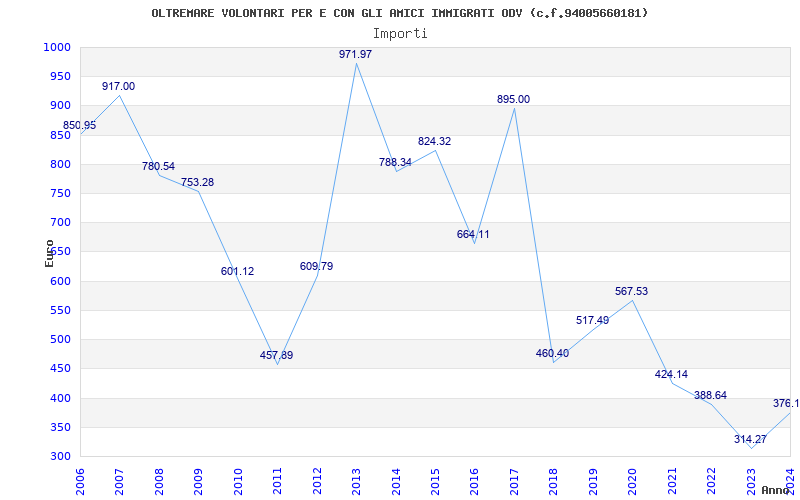Click the Euro y-axis label
800x500 pixels.
[49, 254]
